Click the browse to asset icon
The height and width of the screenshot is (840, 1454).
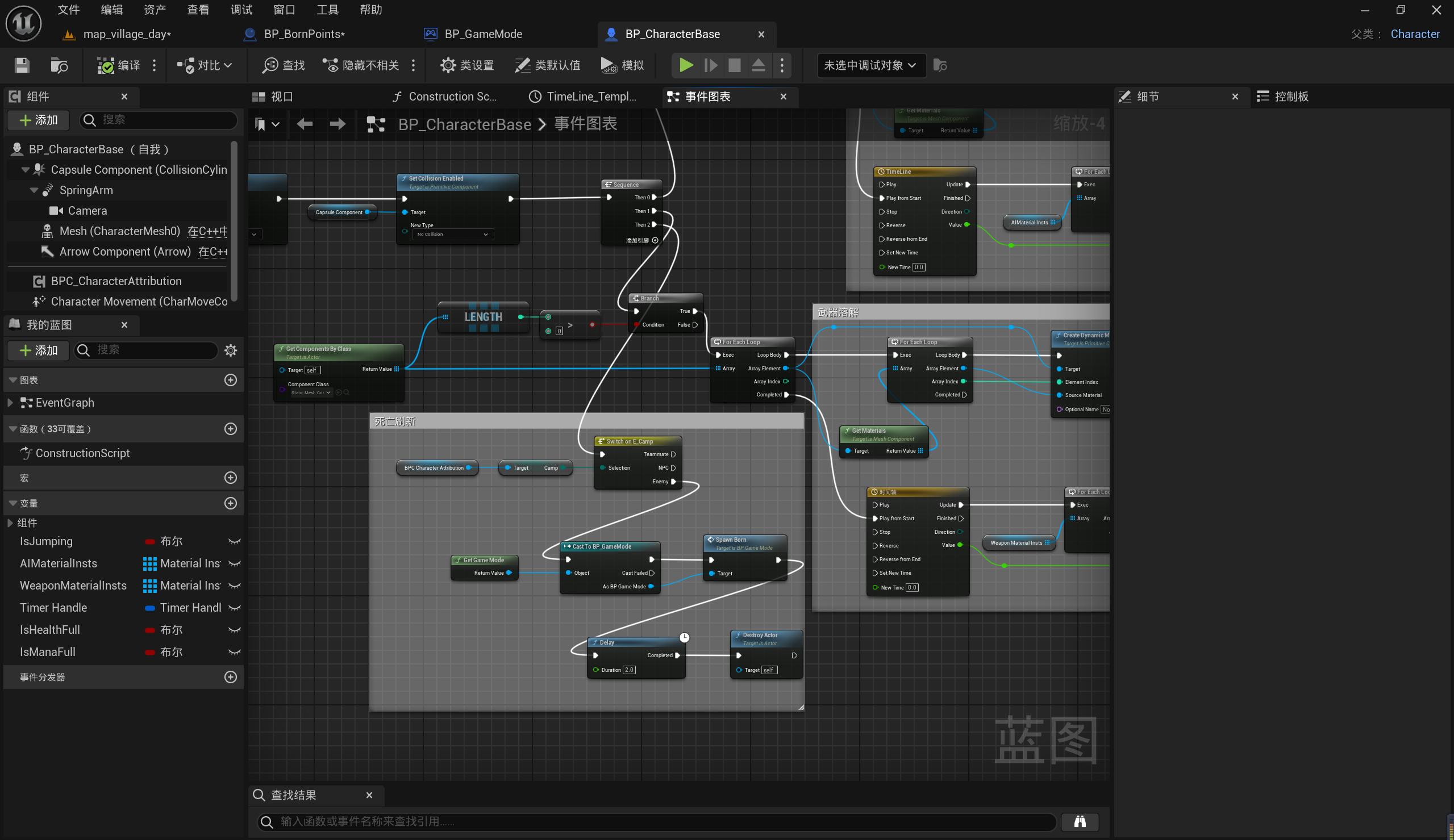(x=59, y=65)
